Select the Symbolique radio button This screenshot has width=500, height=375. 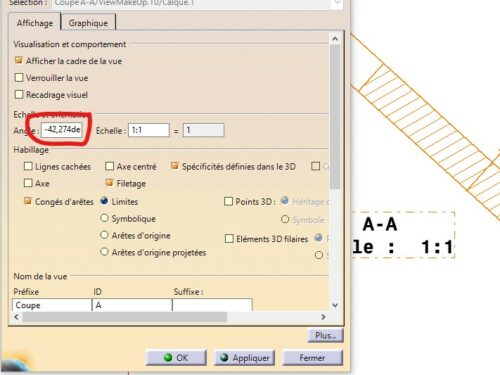pyautogui.click(x=104, y=218)
